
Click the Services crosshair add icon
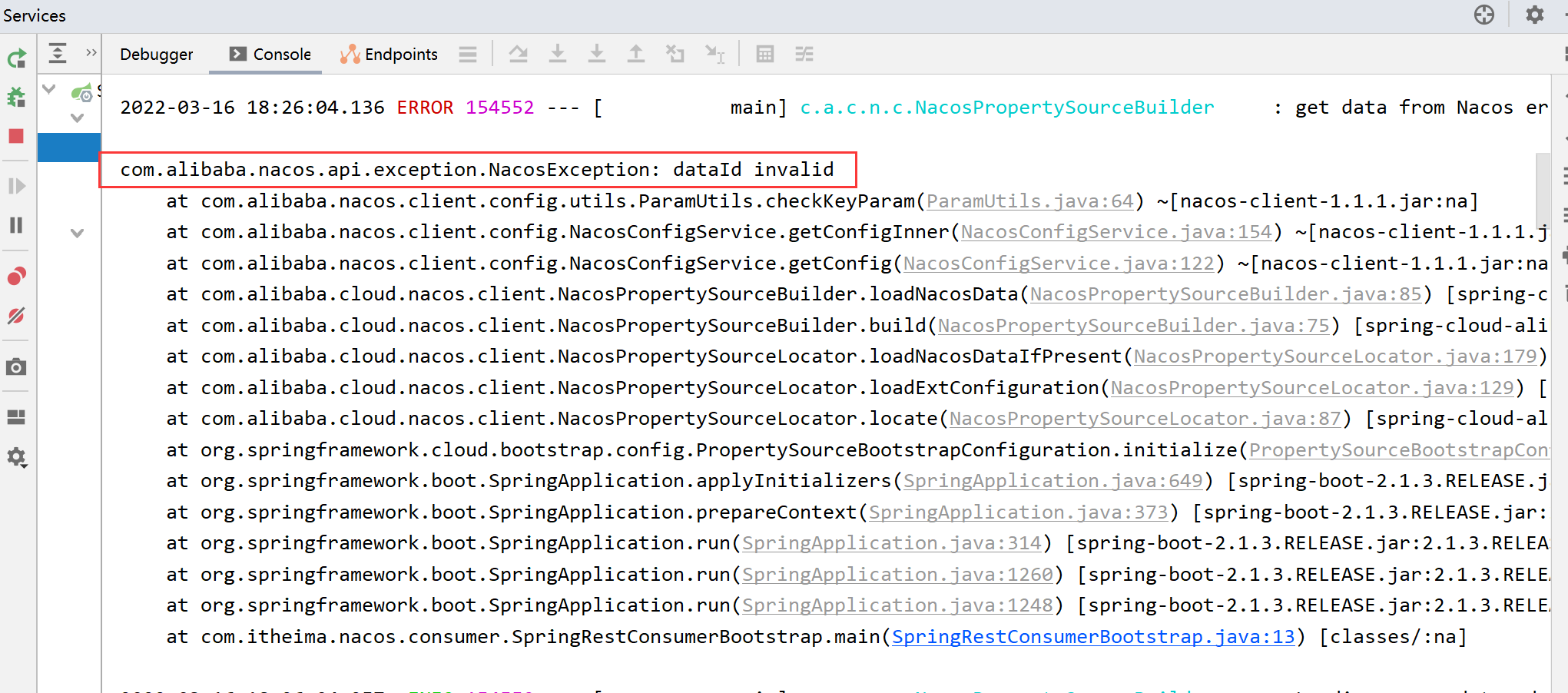pyautogui.click(x=1484, y=15)
